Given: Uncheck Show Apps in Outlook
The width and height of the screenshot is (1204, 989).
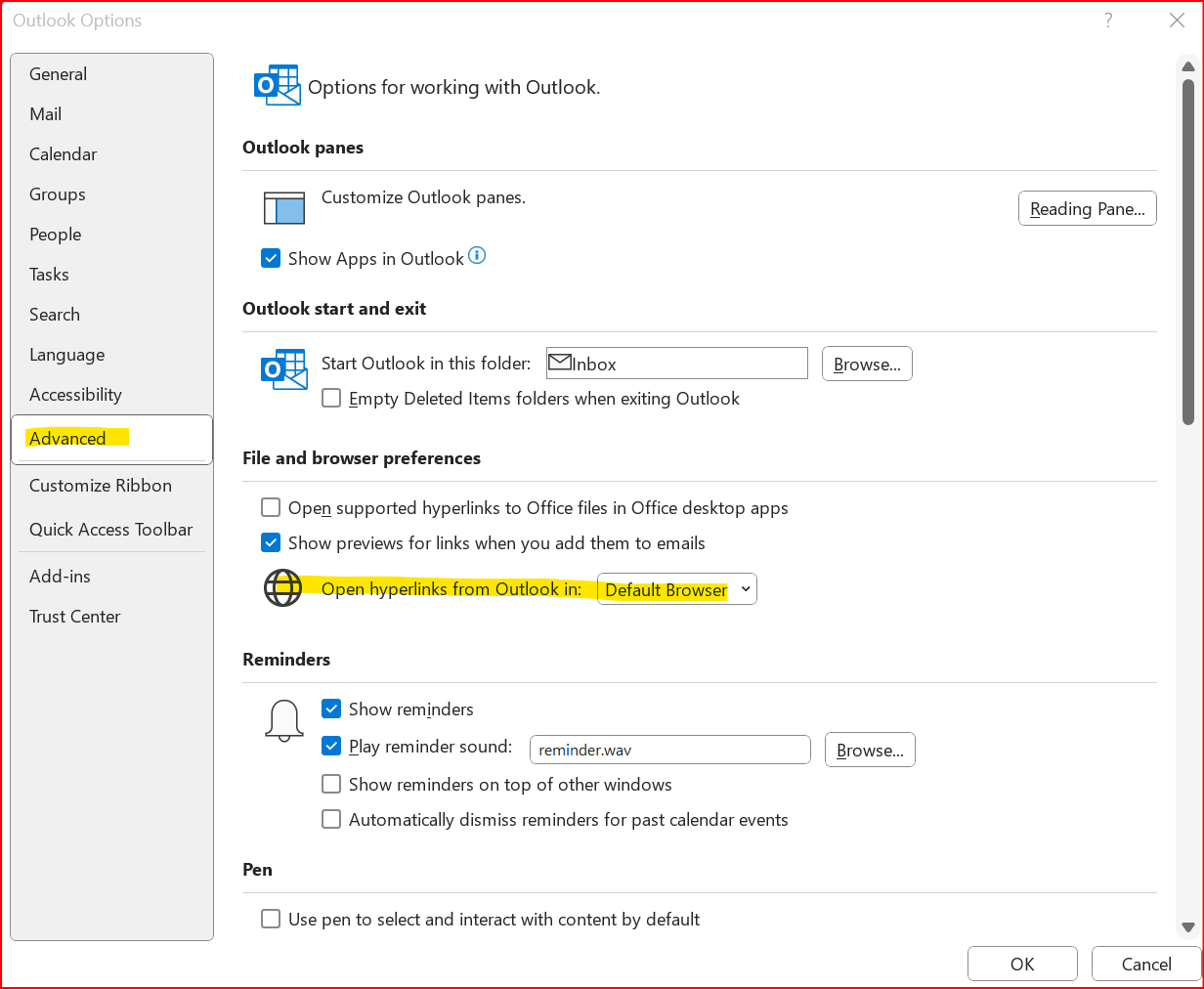Looking at the screenshot, I should [272, 259].
